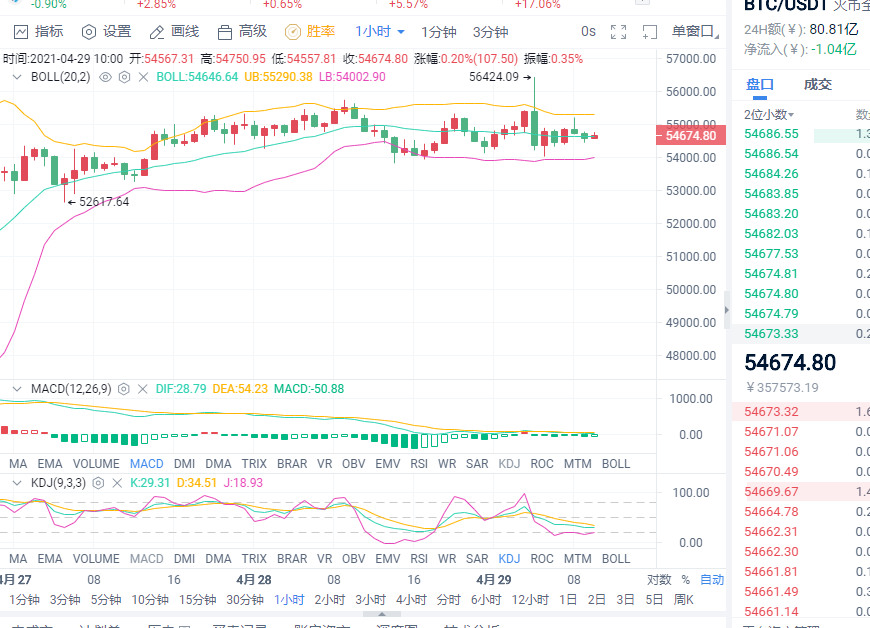Open the chart 设置 (settings)

coord(105,31)
